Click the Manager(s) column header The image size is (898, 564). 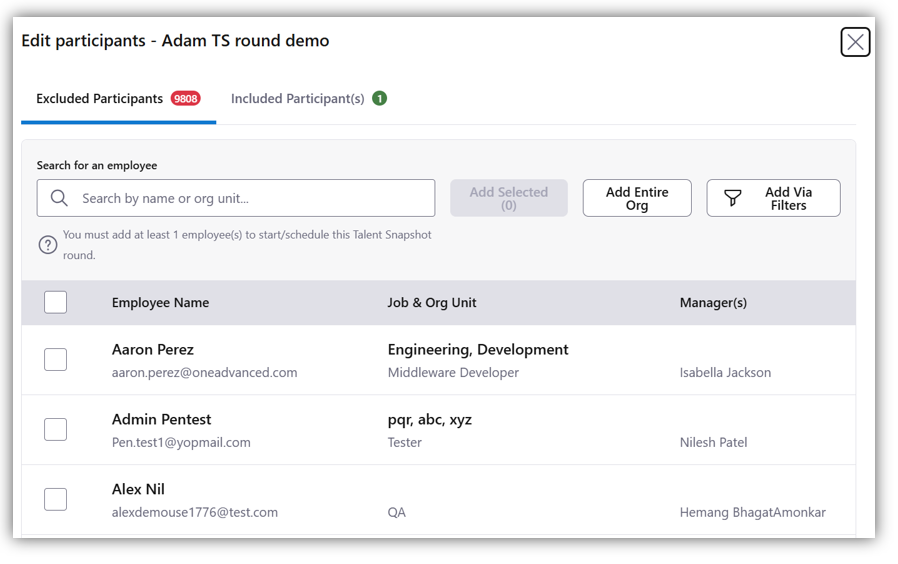coord(713,303)
